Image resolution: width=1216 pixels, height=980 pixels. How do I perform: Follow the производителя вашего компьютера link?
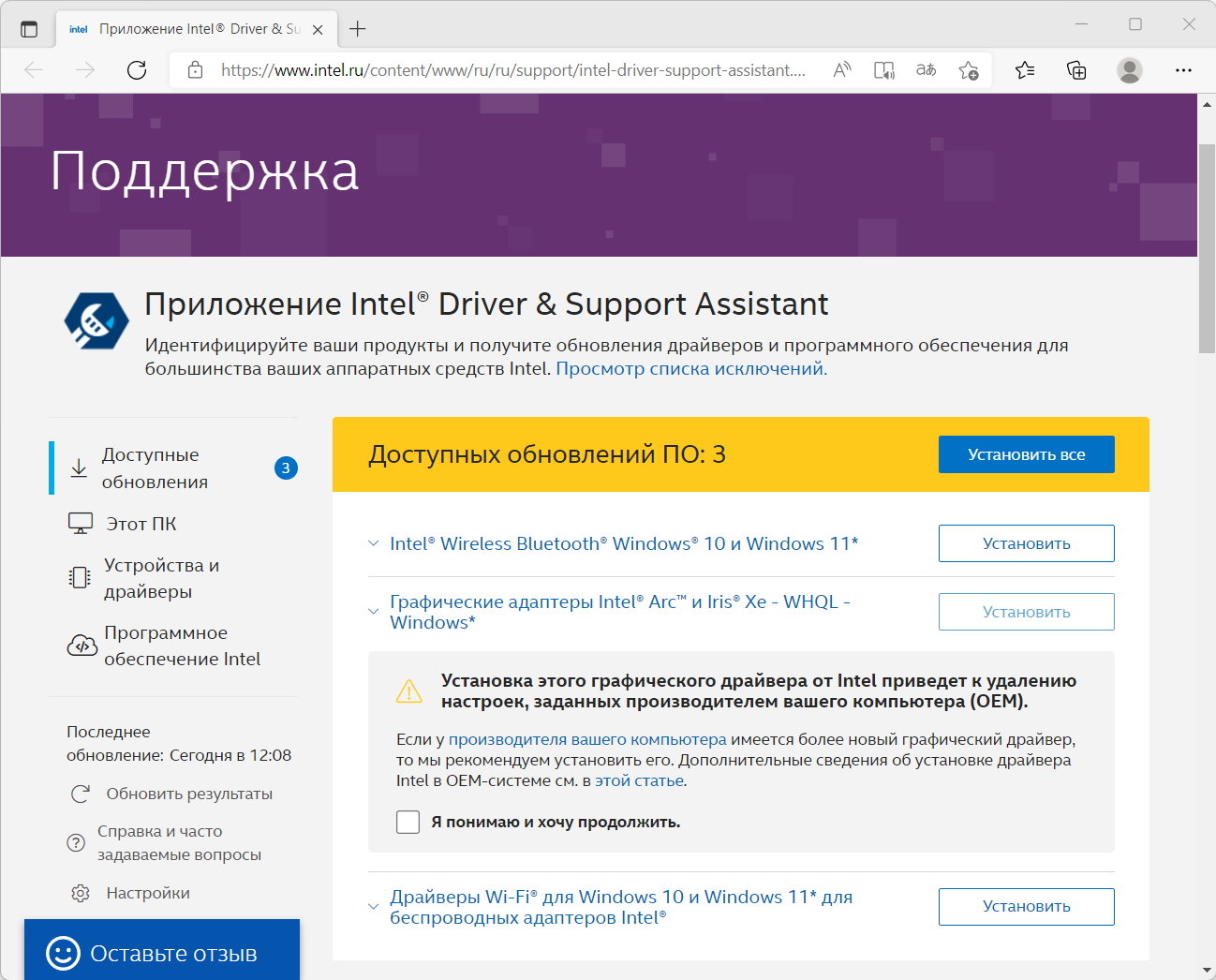pos(587,739)
